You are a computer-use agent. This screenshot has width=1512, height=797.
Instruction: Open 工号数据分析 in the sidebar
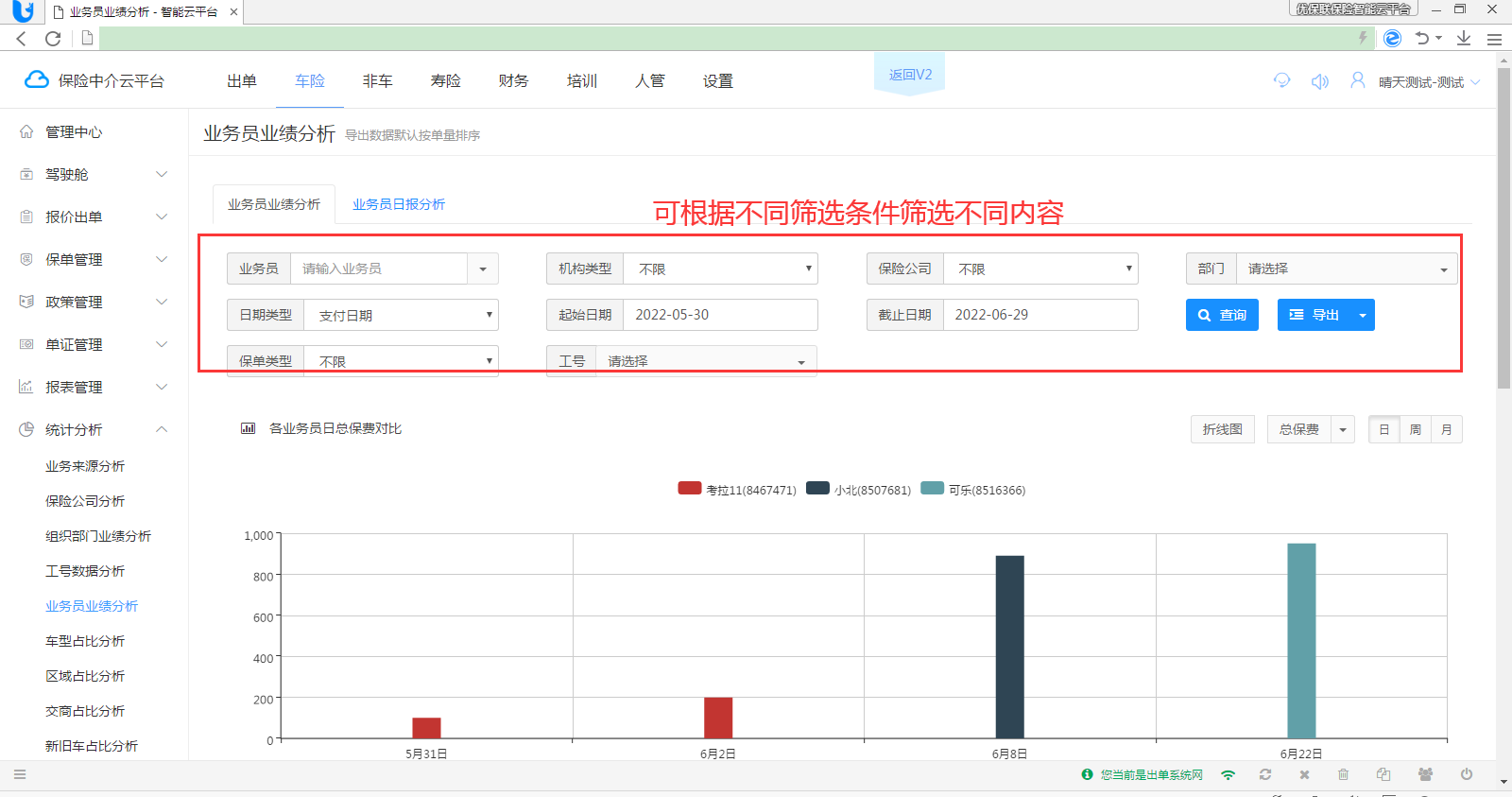coord(85,571)
